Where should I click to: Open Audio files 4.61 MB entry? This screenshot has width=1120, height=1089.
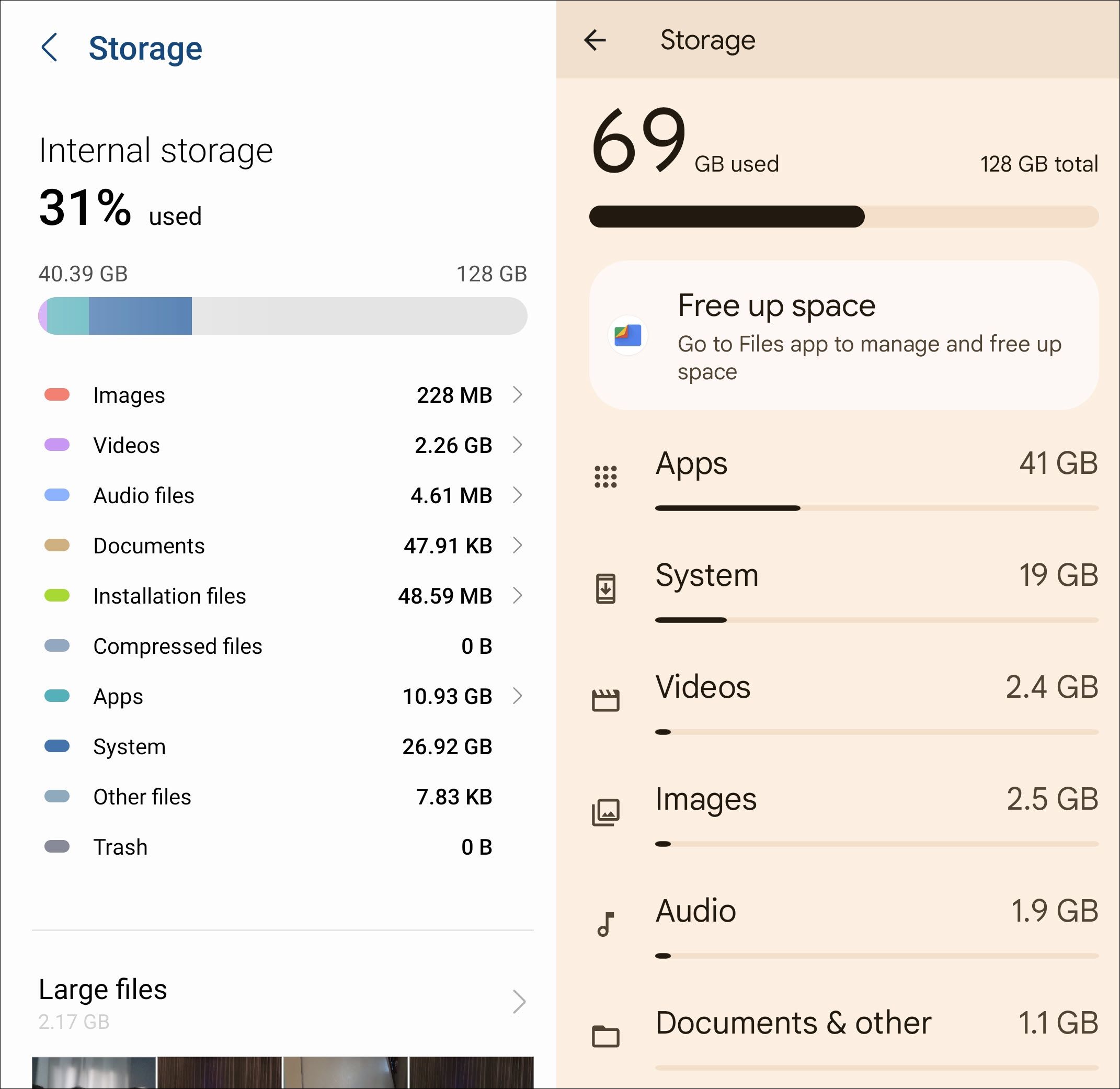click(280, 495)
